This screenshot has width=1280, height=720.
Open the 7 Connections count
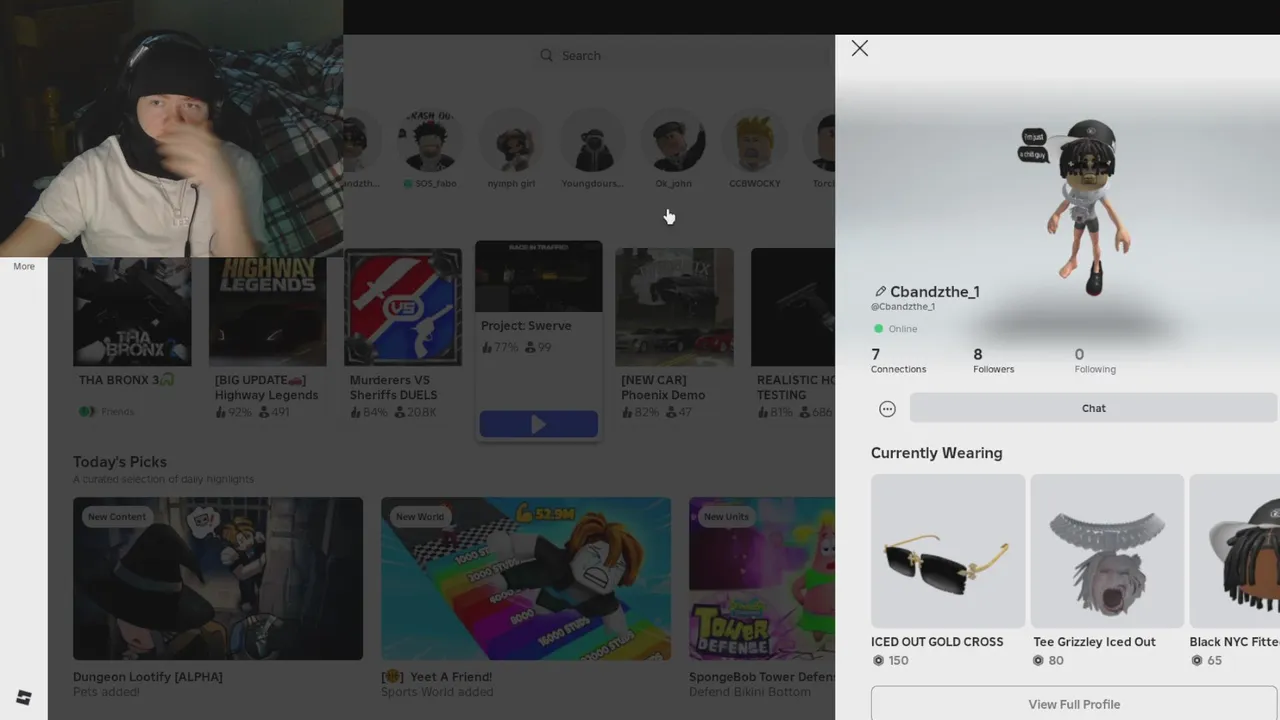(x=898, y=361)
